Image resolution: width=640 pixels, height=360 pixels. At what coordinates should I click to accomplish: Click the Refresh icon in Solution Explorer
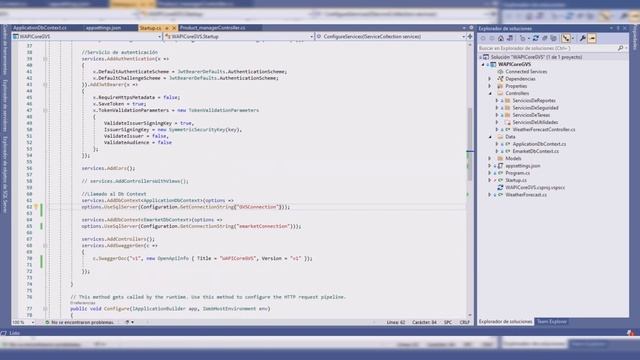pyautogui.click(x=536, y=38)
